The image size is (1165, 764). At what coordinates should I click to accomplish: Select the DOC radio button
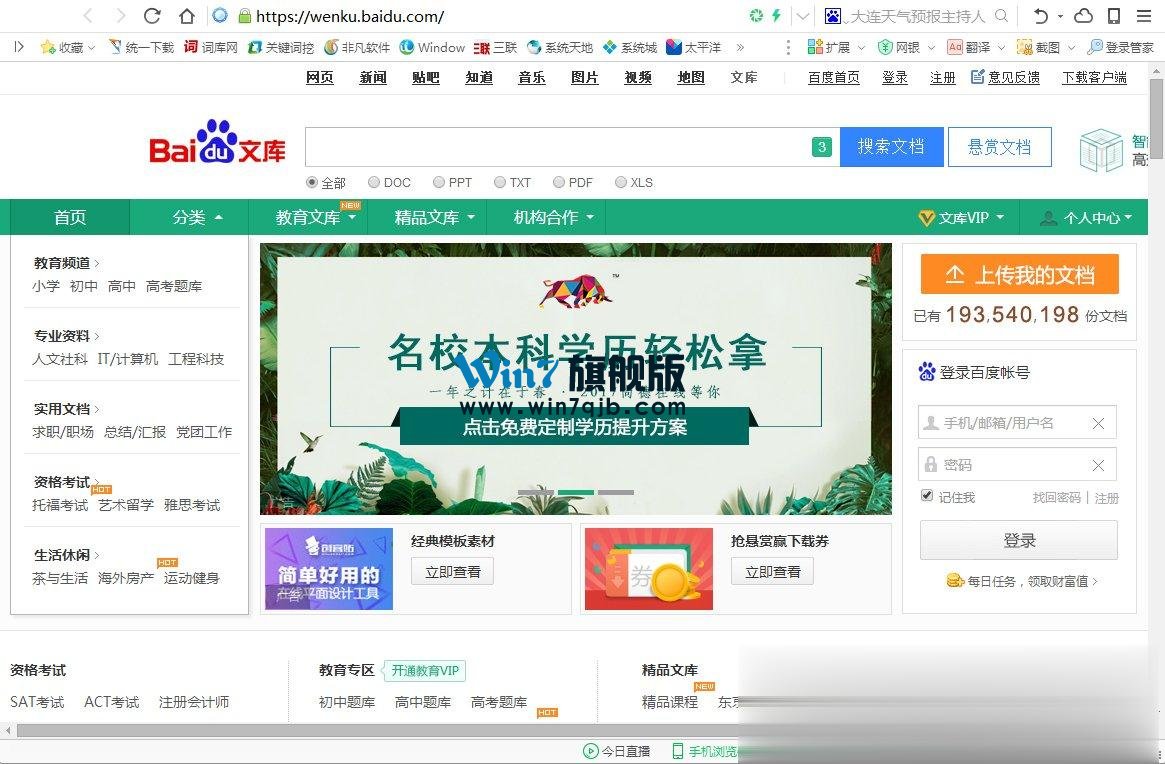coord(374,182)
